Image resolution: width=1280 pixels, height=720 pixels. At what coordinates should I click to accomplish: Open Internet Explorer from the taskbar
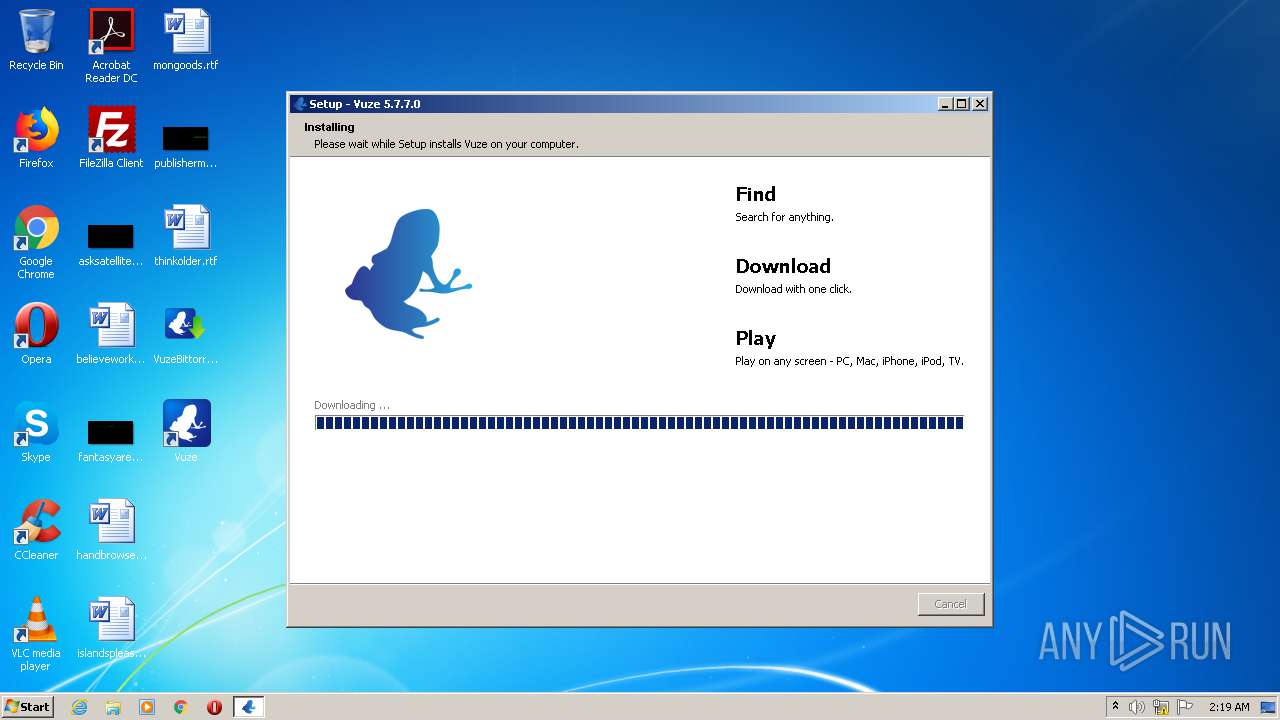click(80, 707)
